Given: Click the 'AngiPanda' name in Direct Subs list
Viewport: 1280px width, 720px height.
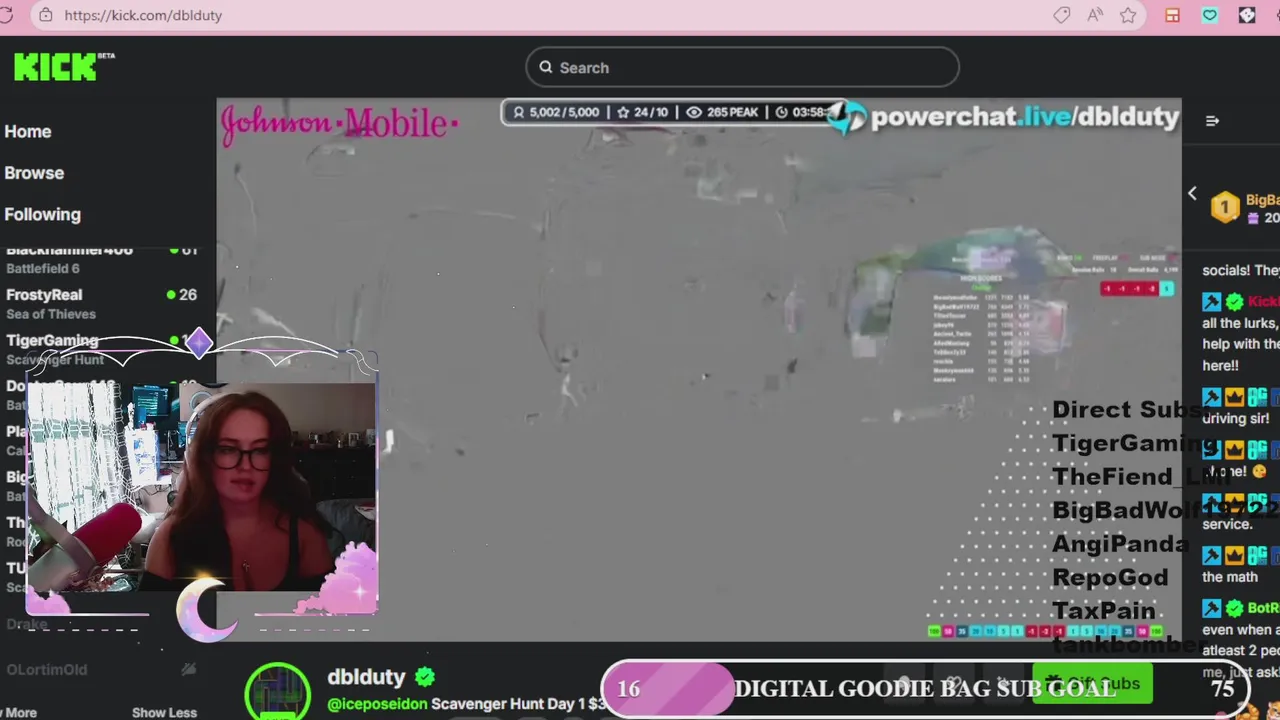Looking at the screenshot, I should pos(1120,544).
